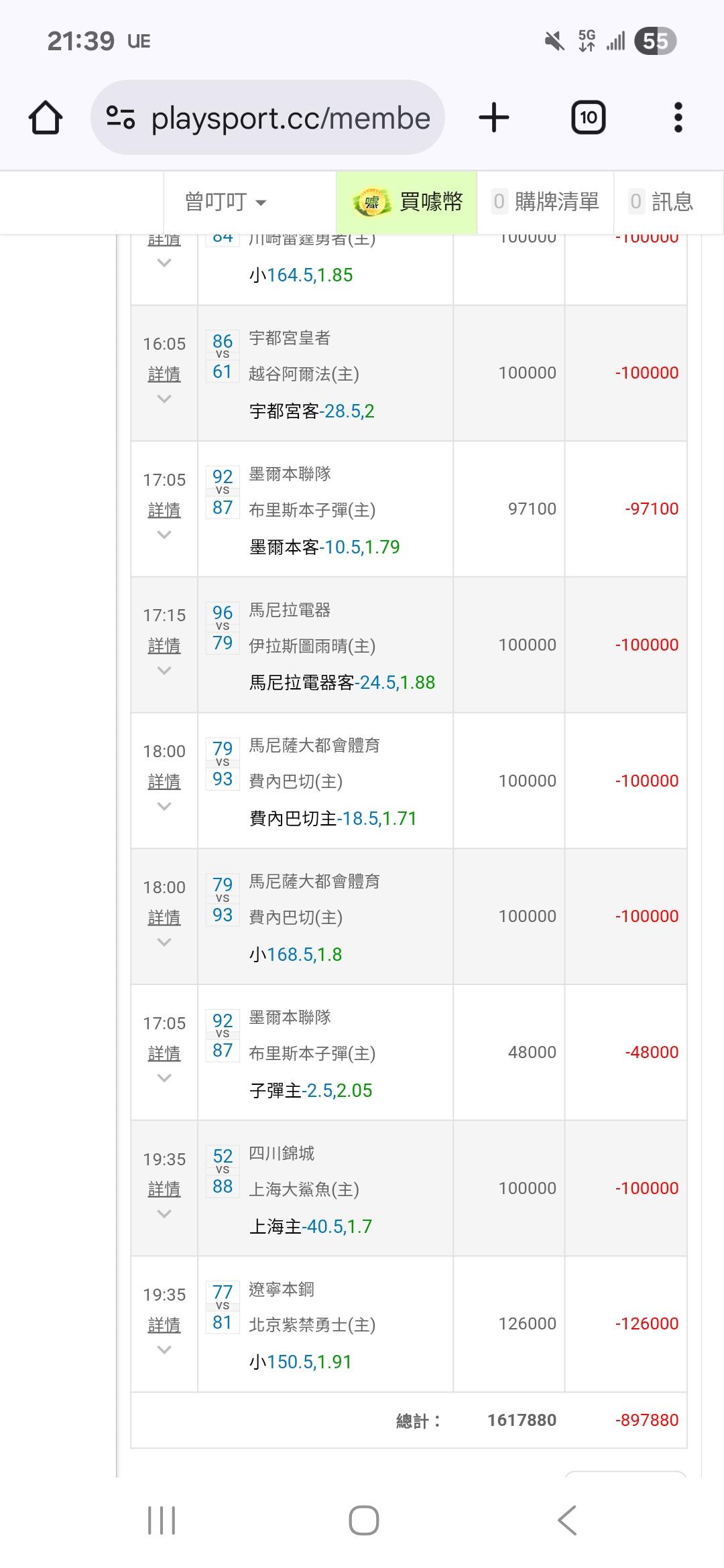This screenshot has height=1568, width=724.
Task: Open Android recent apps button
Action: point(162,1520)
